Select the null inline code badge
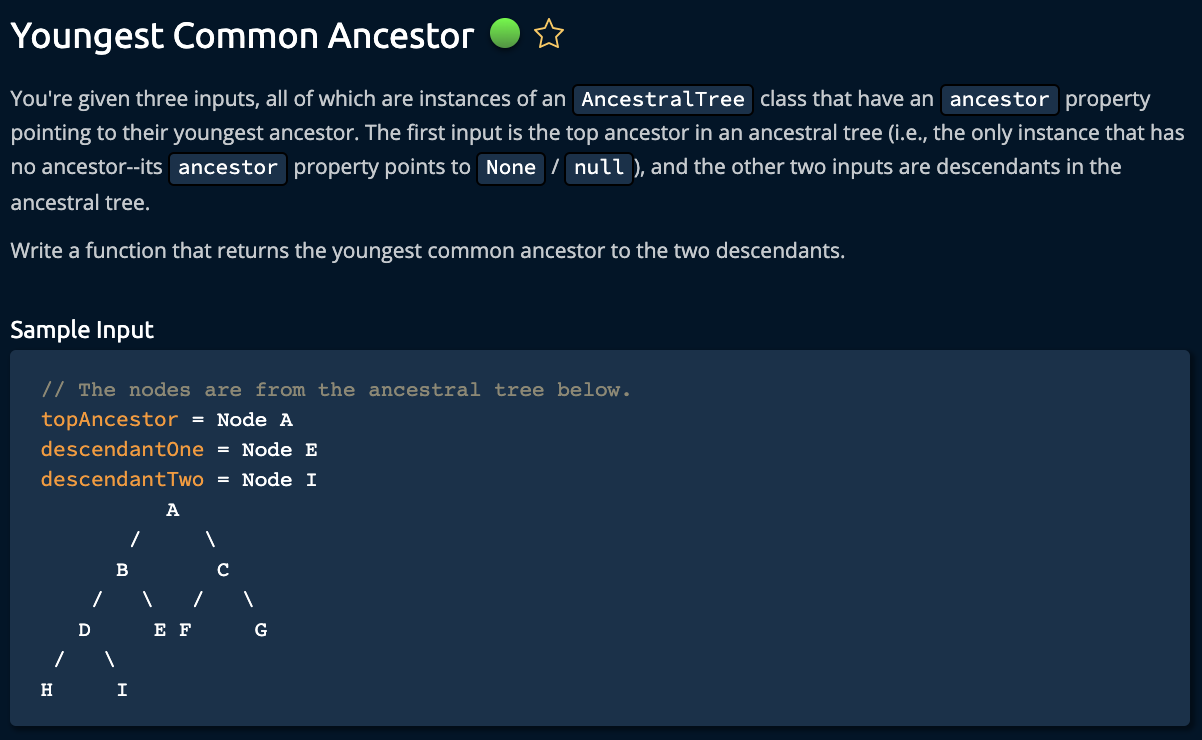The image size is (1202, 740). coord(600,167)
